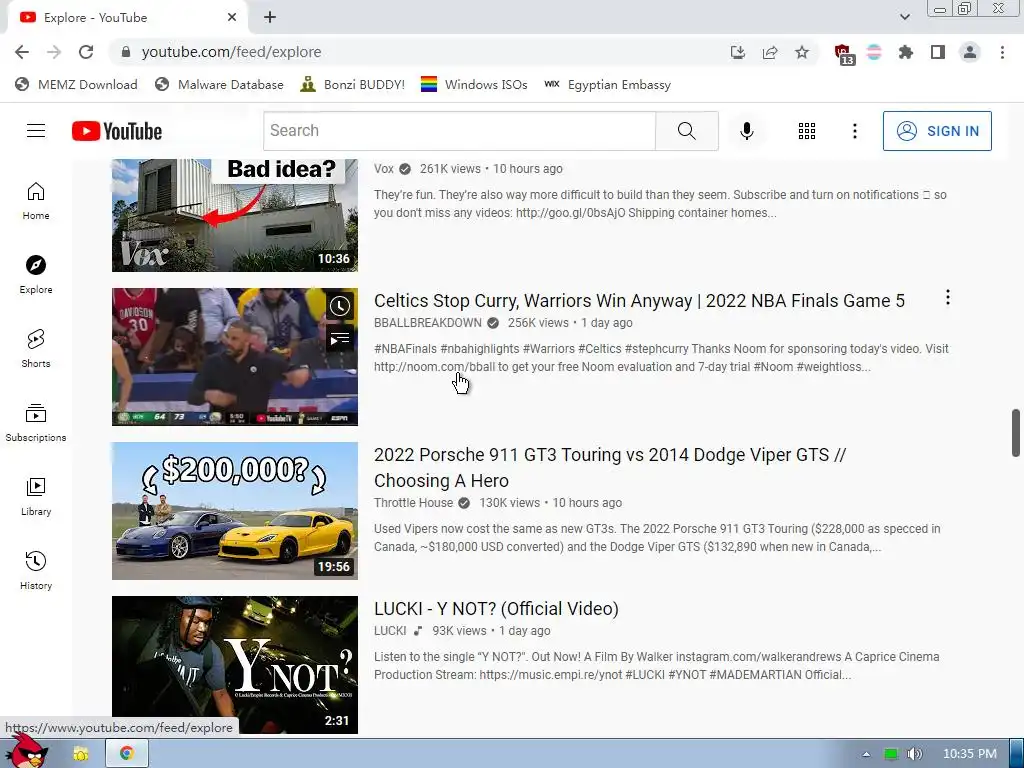The image size is (1024, 768).
Task: Open the Vox channel name
Action: (384, 168)
